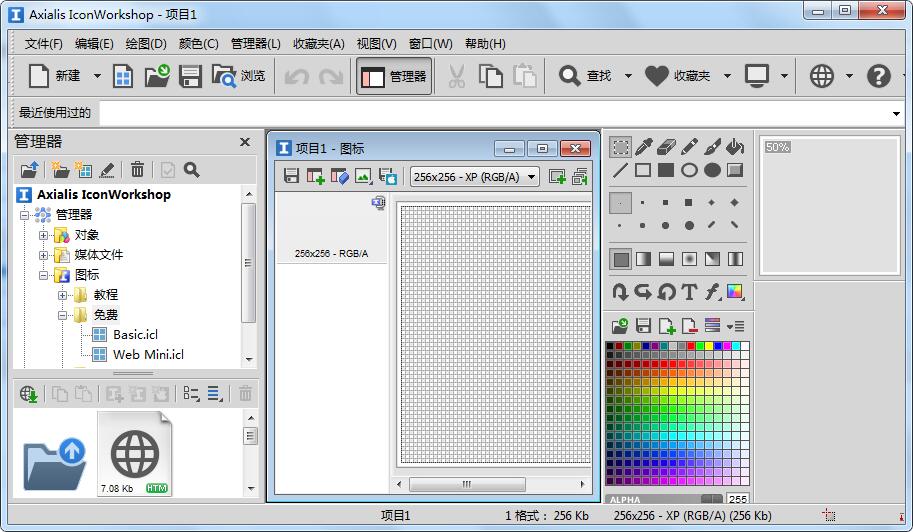Choose the hollow ellipse tool
The height and width of the screenshot is (532, 913).
(x=689, y=170)
